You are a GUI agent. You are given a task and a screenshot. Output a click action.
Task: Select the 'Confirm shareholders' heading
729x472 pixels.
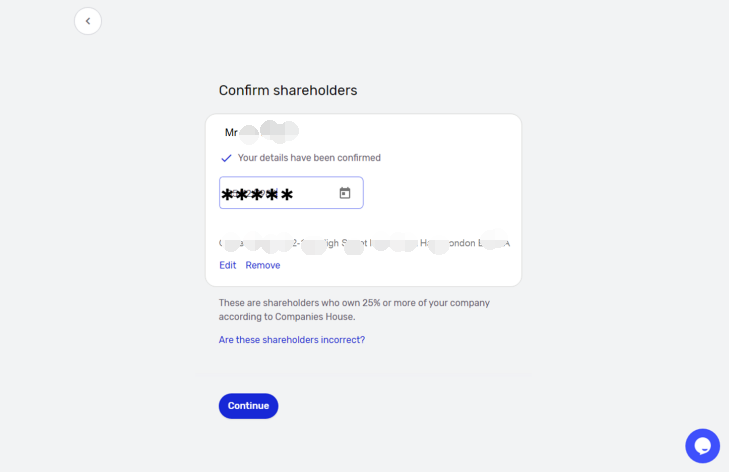[288, 90]
